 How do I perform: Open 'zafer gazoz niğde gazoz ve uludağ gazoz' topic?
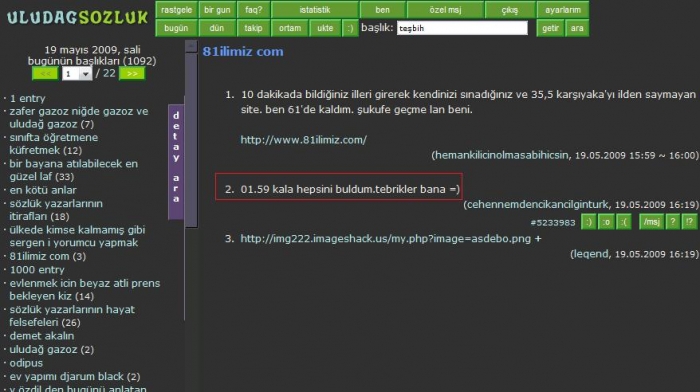click(x=79, y=117)
